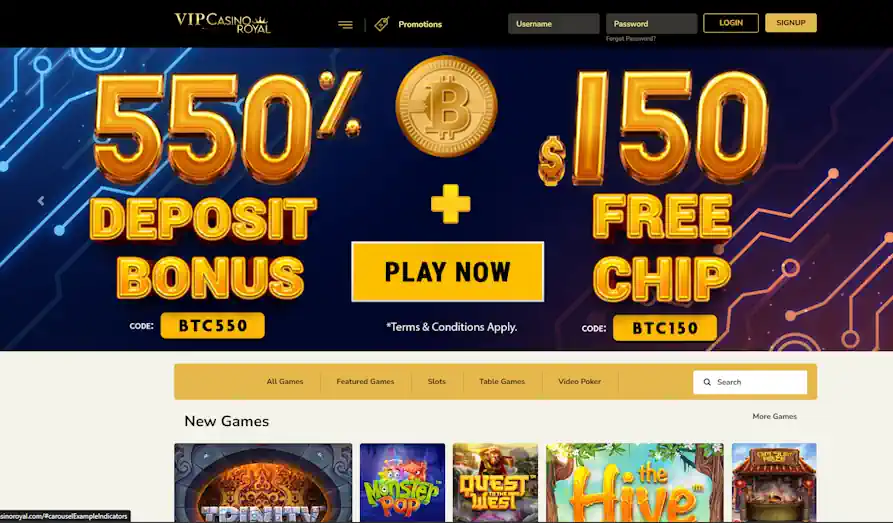Click the promotions tag icon
The image size is (893, 523).
point(382,24)
